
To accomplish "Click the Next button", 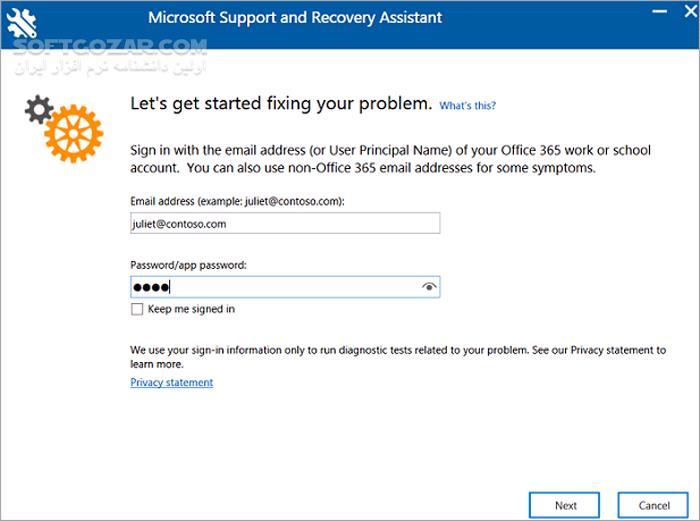I will tap(564, 505).
